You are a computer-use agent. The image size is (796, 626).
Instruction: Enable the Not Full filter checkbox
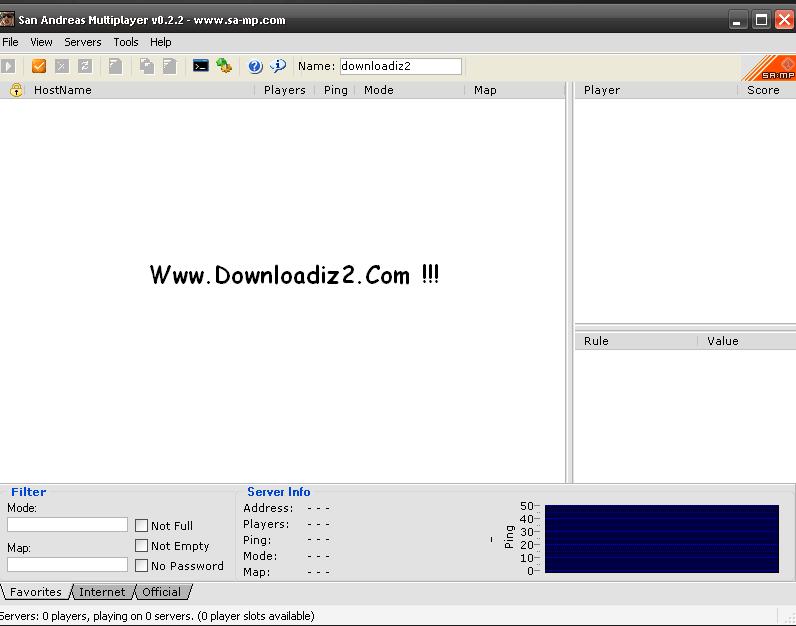[x=142, y=525]
